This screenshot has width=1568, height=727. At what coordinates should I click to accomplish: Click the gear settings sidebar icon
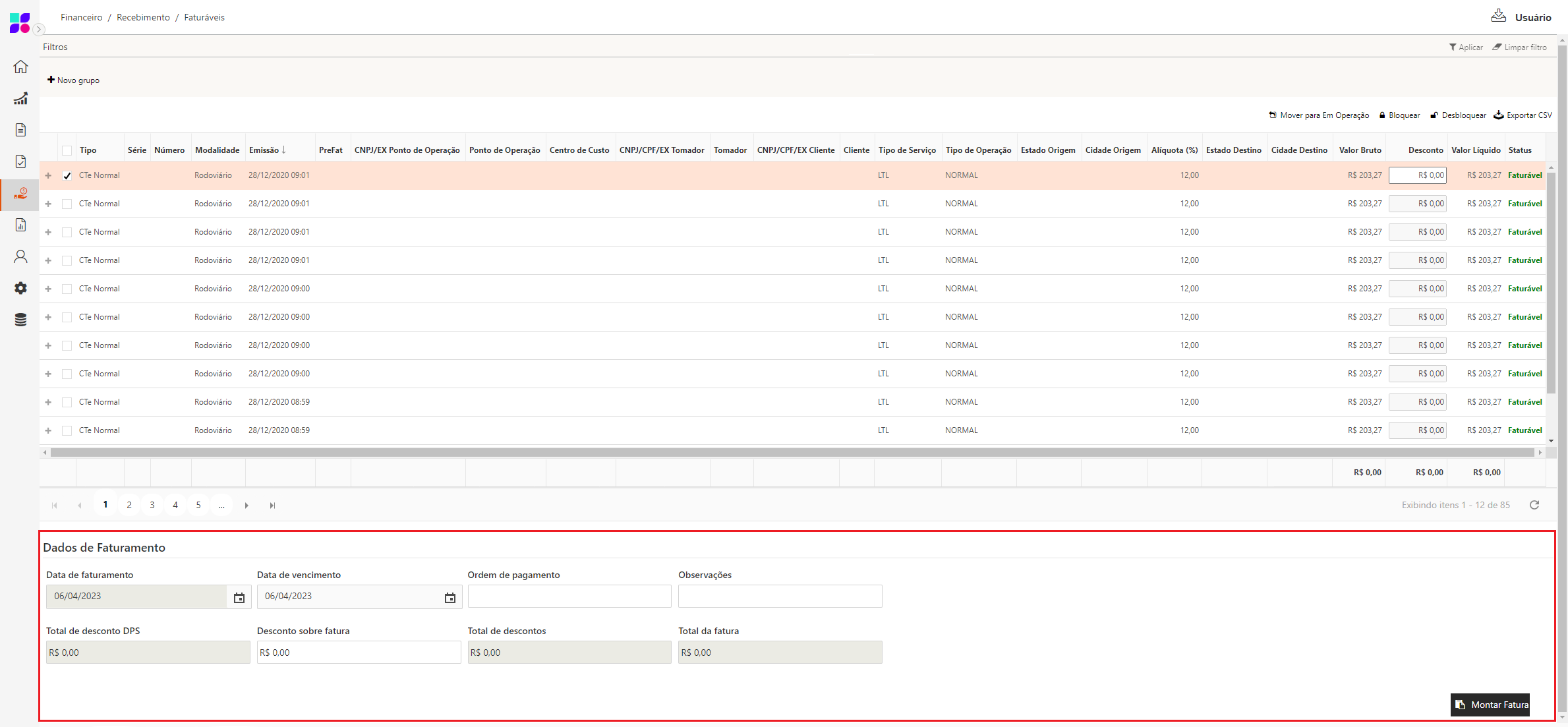(x=20, y=288)
